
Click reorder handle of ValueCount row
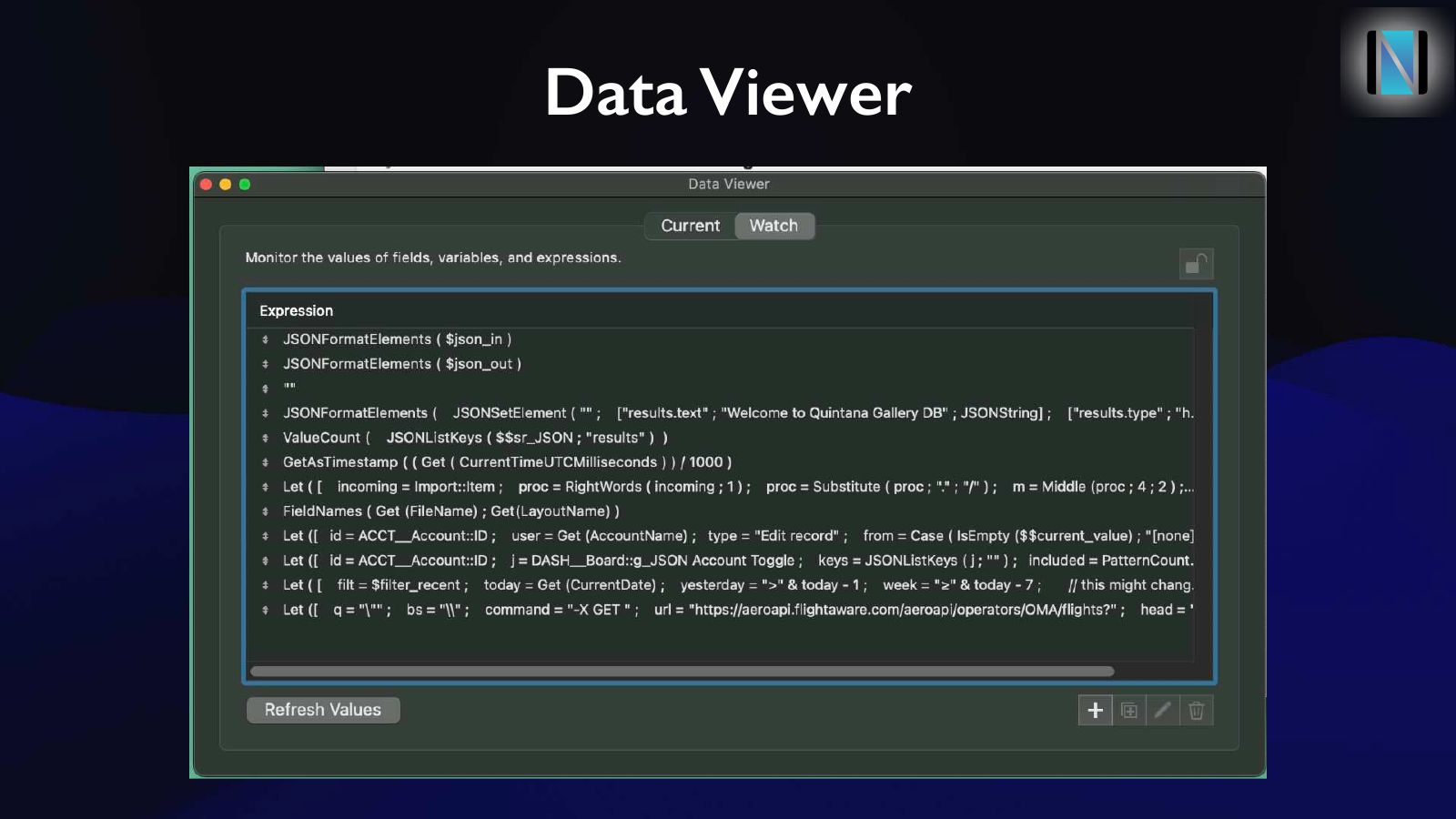[265, 438]
